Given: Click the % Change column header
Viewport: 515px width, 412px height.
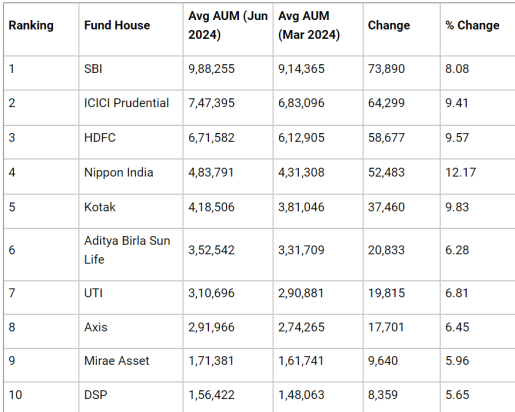Looking at the screenshot, I should pyautogui.click(x=472, y=25).
